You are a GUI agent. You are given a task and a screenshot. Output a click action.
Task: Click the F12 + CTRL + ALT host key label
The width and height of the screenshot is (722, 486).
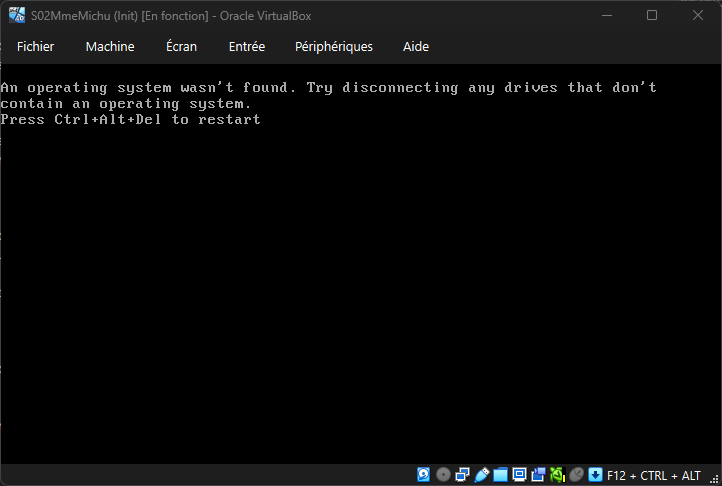point(654,475)
